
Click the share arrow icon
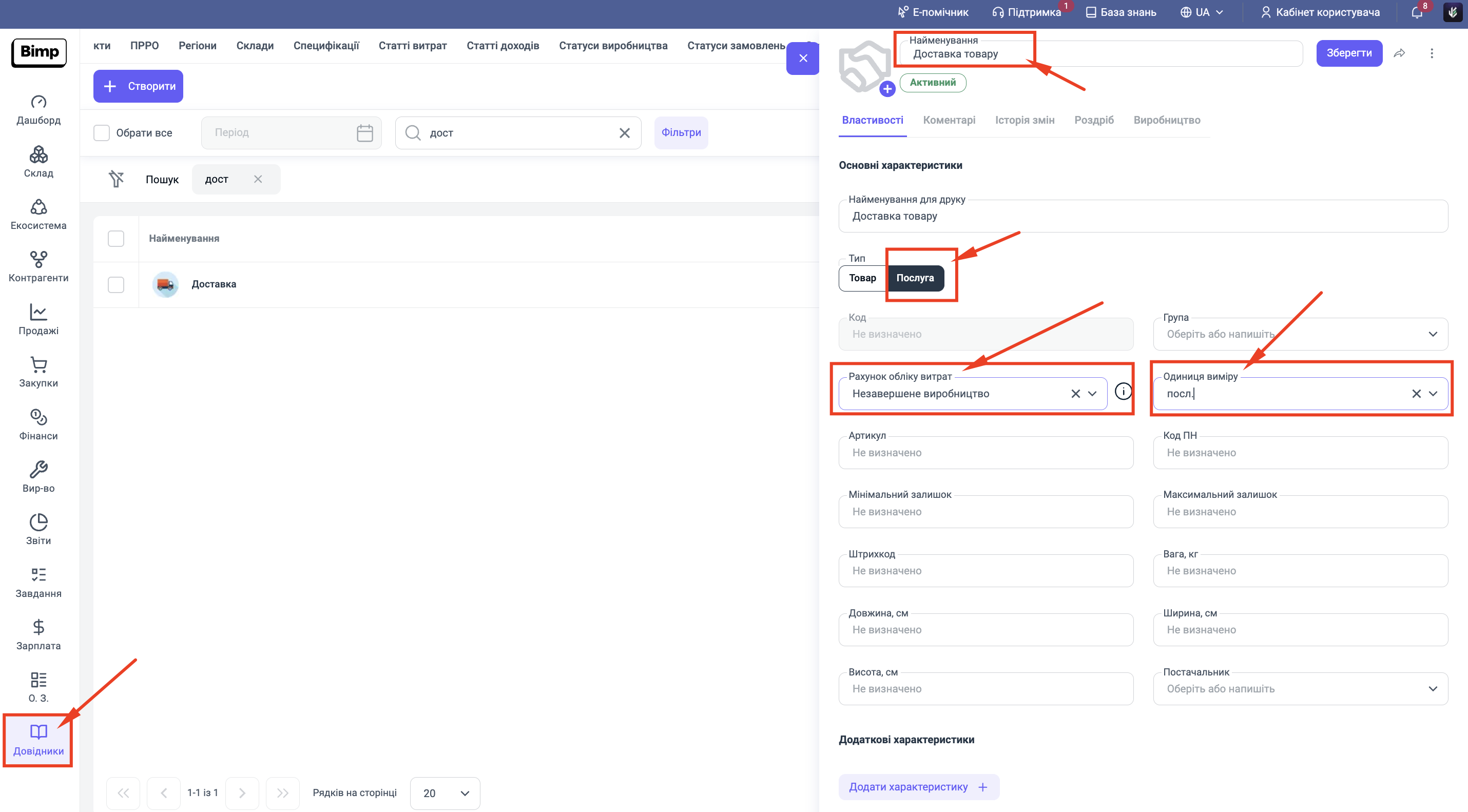(1399, 53)
